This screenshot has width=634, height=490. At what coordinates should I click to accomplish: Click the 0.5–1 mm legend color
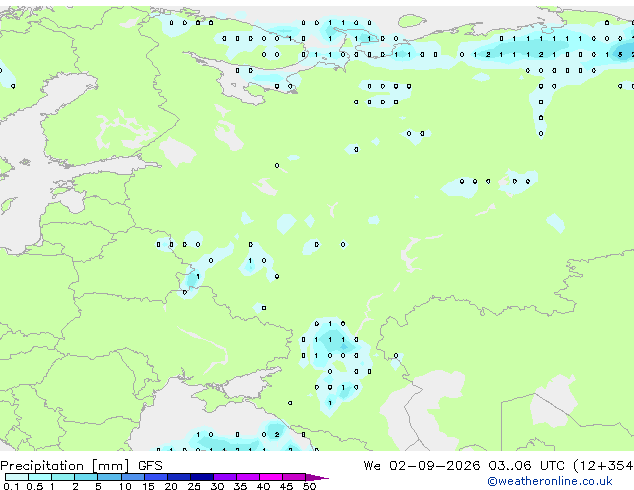(40, 477)
